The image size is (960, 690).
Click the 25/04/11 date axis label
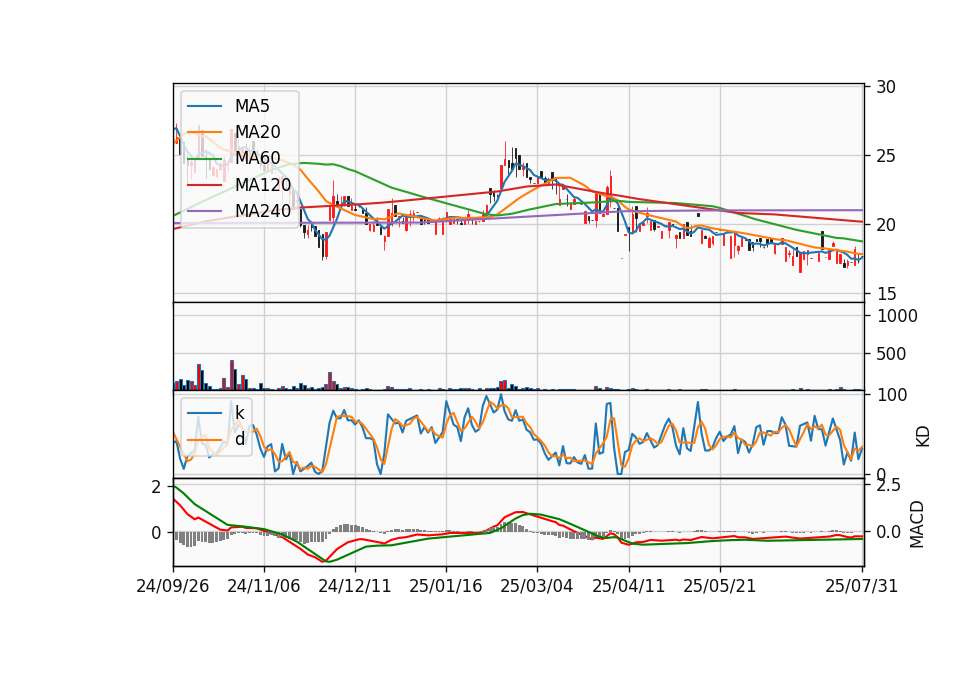point(628,586)
